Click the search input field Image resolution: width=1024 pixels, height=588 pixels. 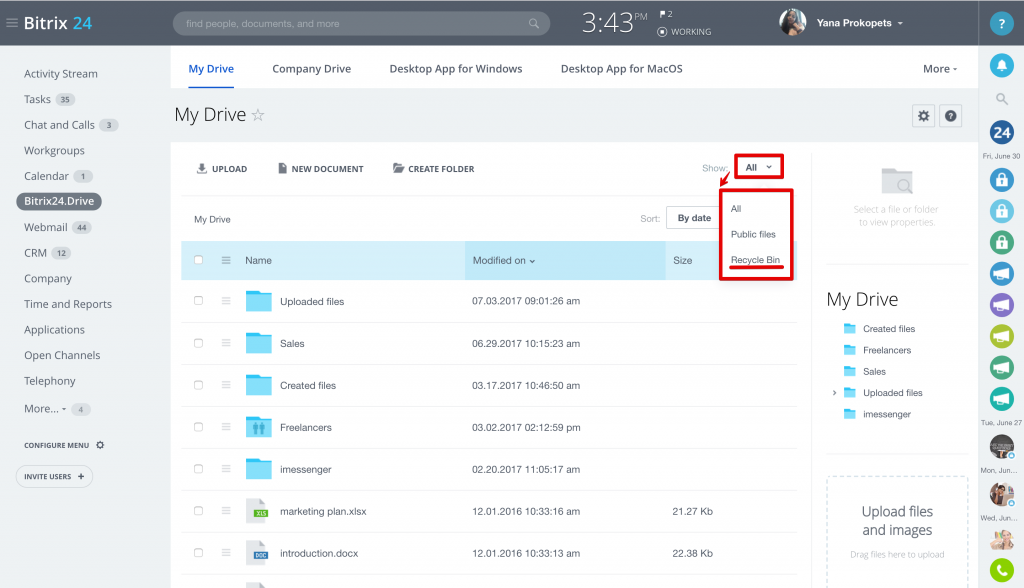point(361,24)
